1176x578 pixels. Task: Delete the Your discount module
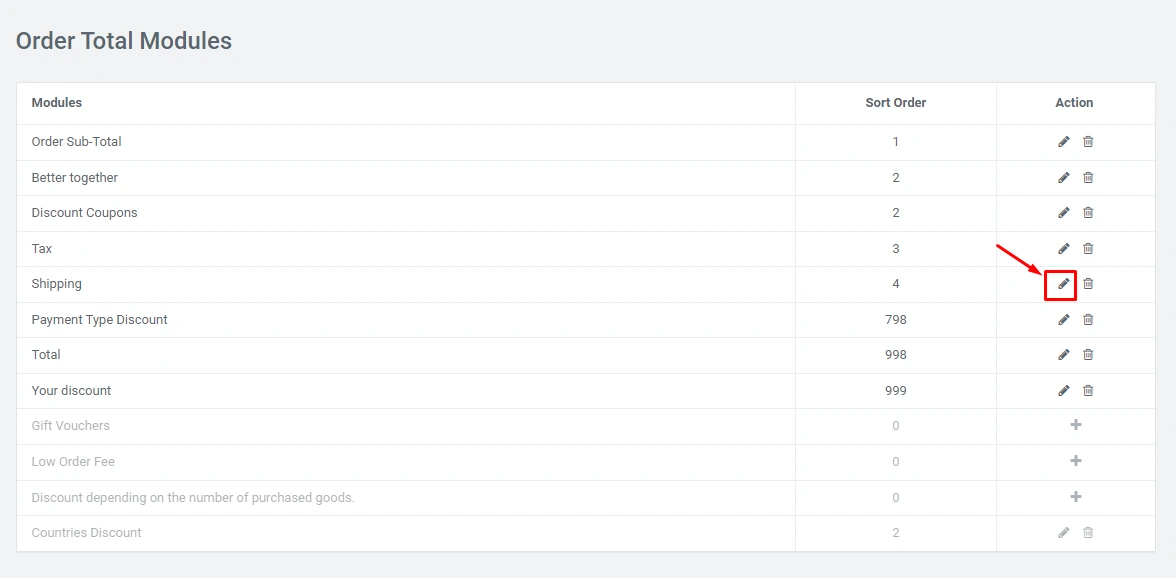click(1088, 391)
